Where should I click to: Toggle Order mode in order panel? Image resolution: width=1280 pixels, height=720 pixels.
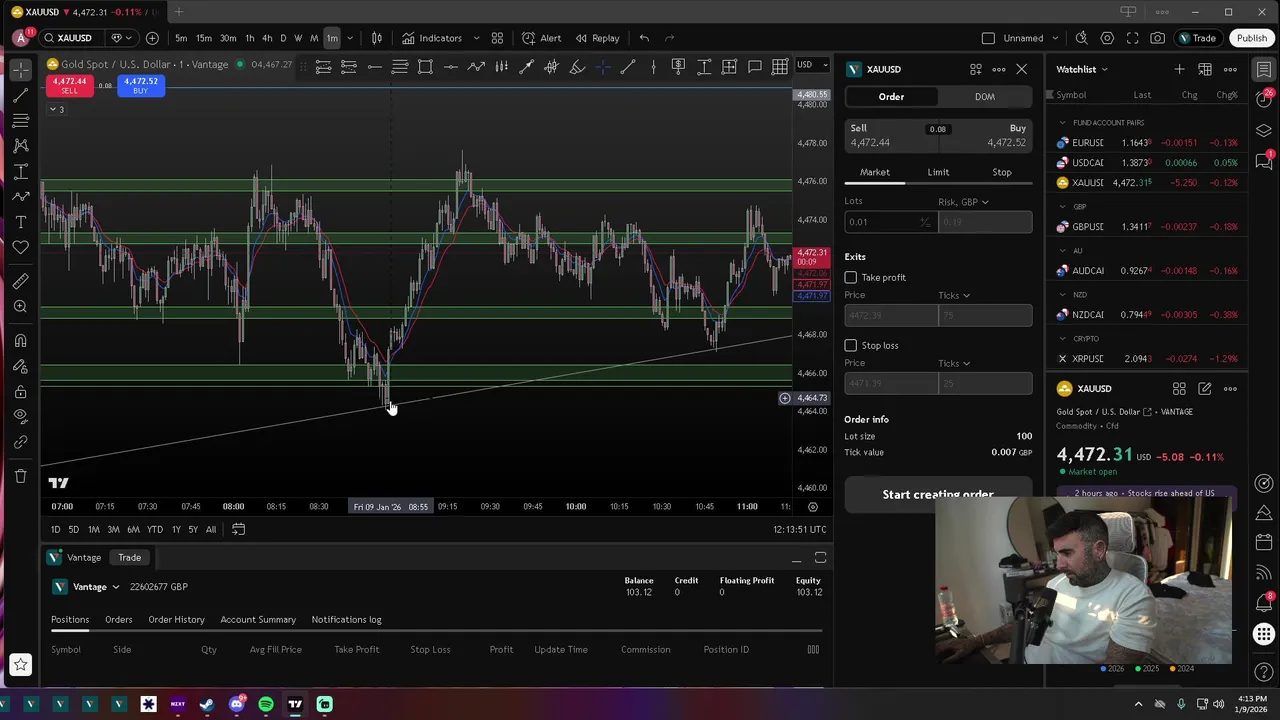891,97
